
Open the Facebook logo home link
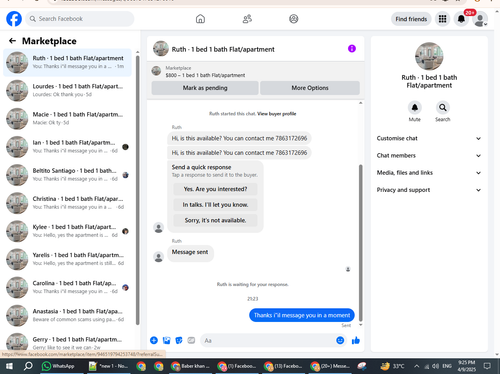14,19
